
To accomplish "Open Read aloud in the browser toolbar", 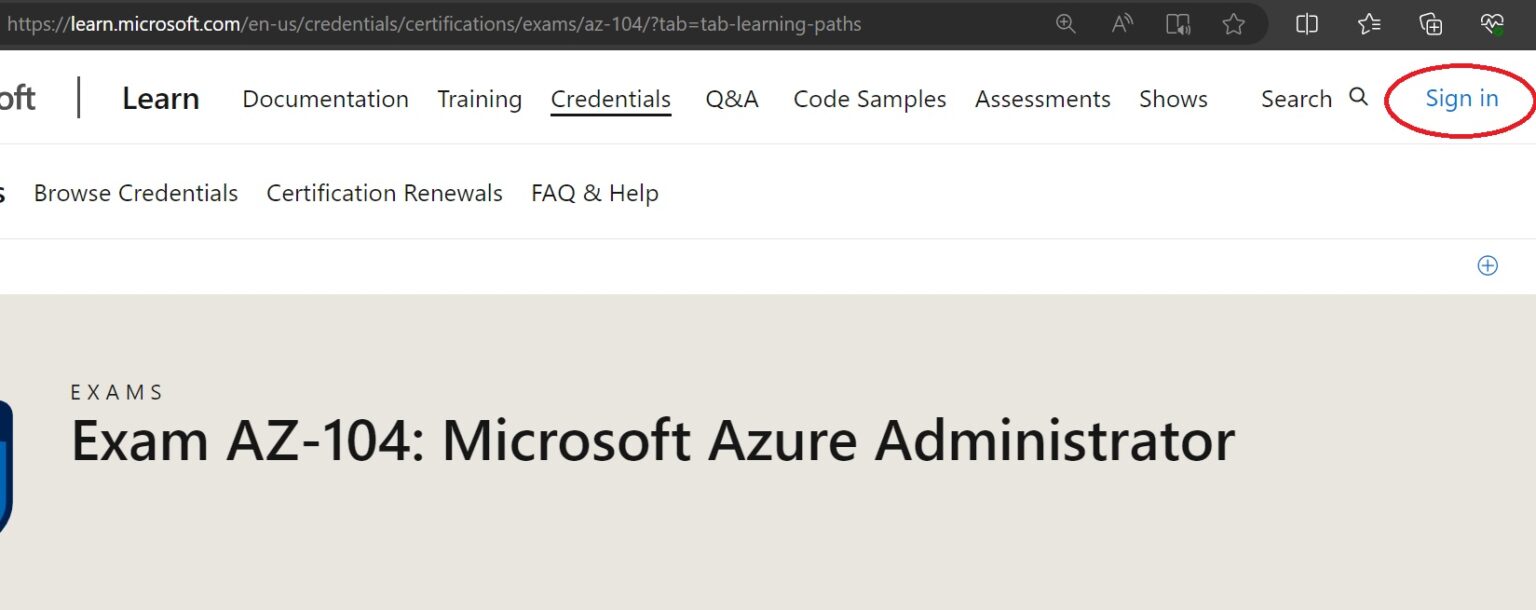I will coord(1121,24).
